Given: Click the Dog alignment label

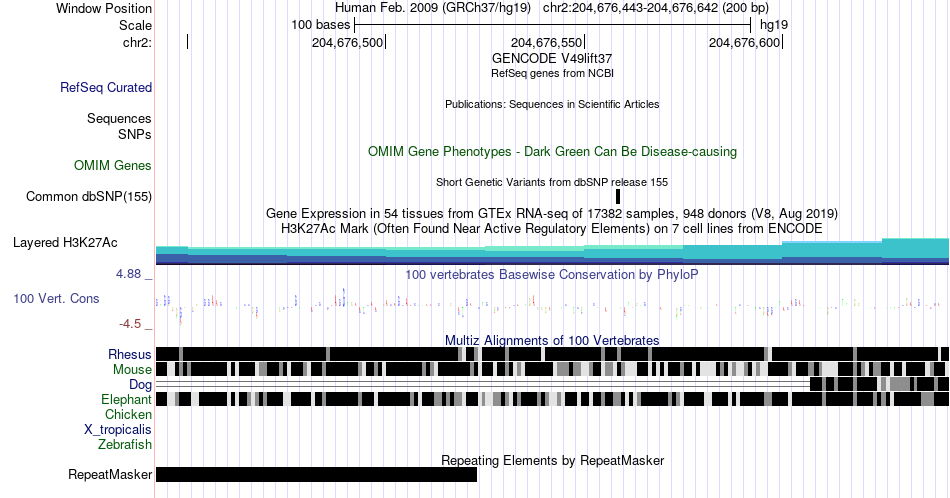Looking at the screenshot, I should 140,385.
